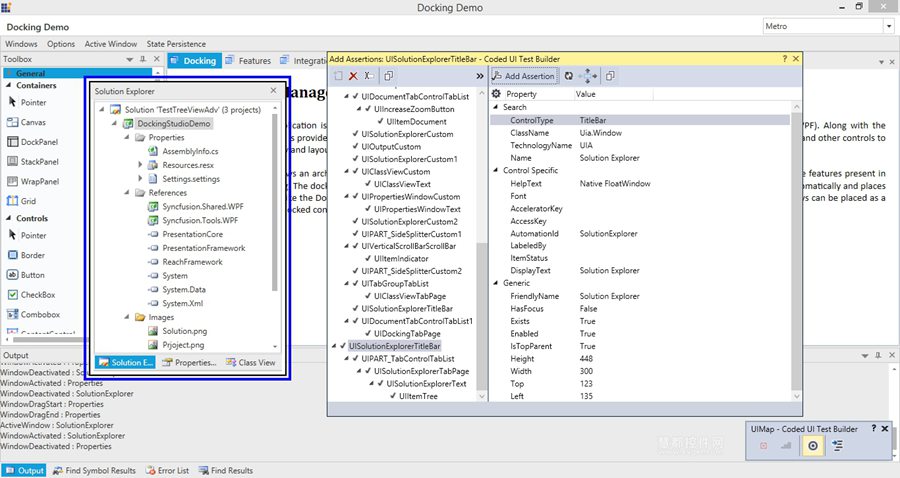Open the Find Symbol Results tab
900x478 pixels.
tap(94, 471)
